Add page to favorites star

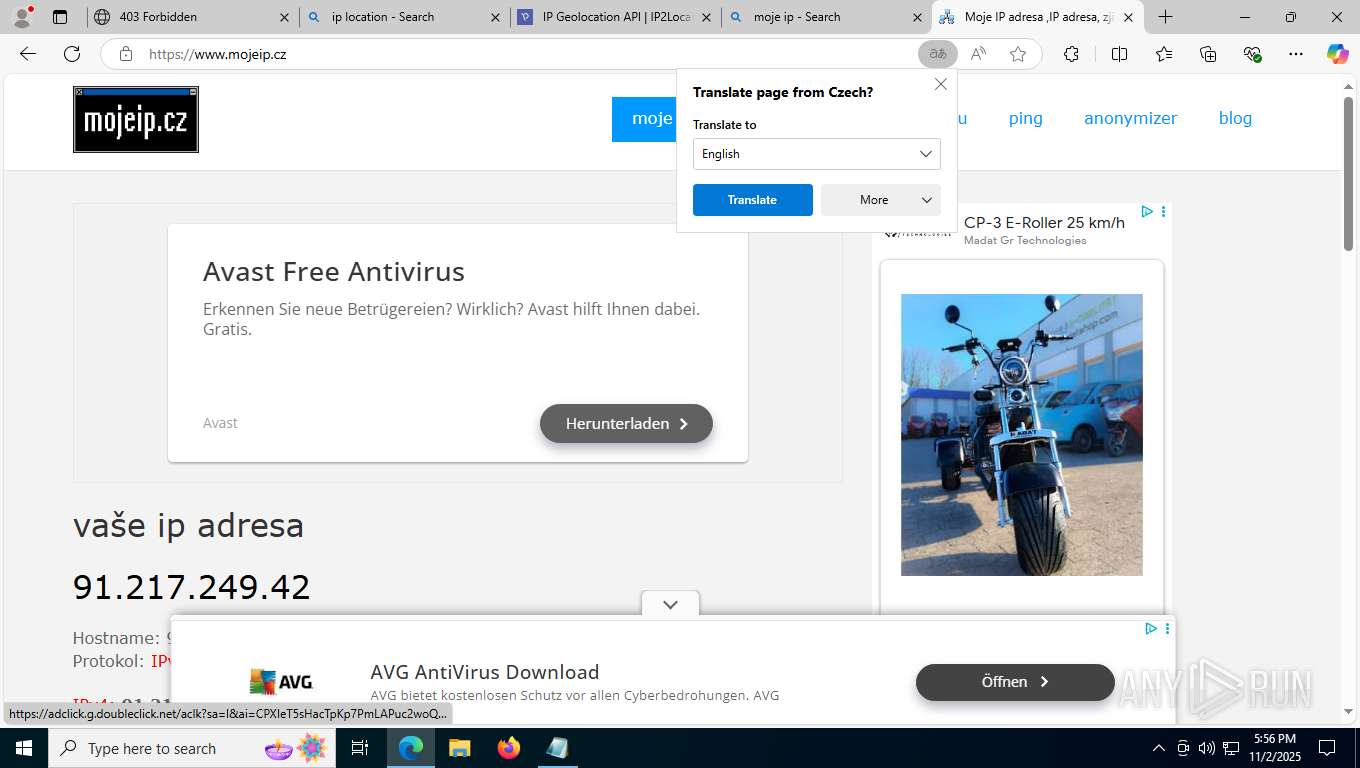tap(1018, 54)
